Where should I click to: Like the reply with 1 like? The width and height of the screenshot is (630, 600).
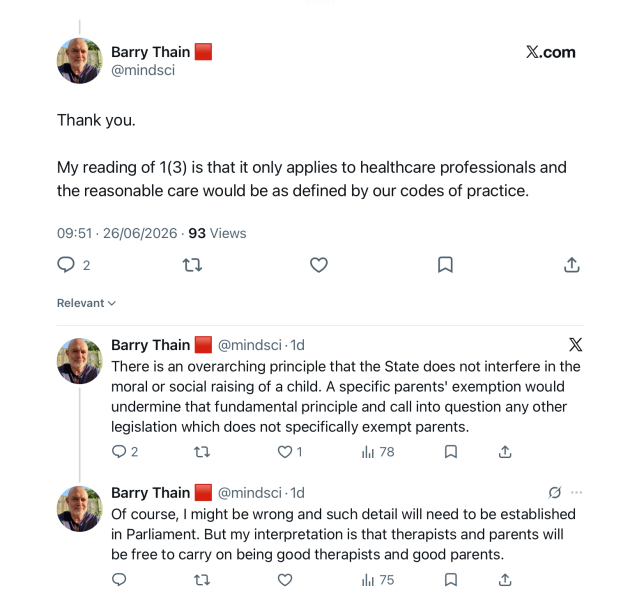290,452
